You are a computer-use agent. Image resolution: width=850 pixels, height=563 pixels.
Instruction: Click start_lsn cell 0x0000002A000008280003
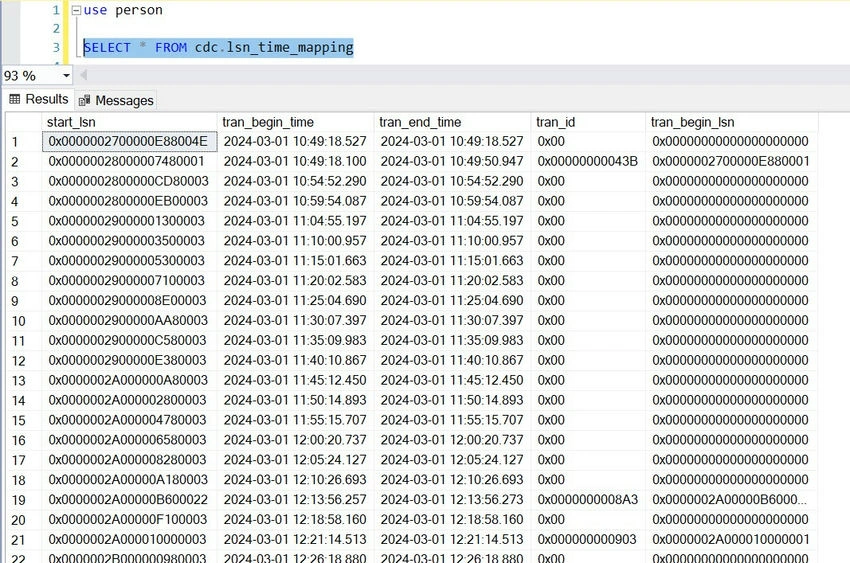[130, 460]
